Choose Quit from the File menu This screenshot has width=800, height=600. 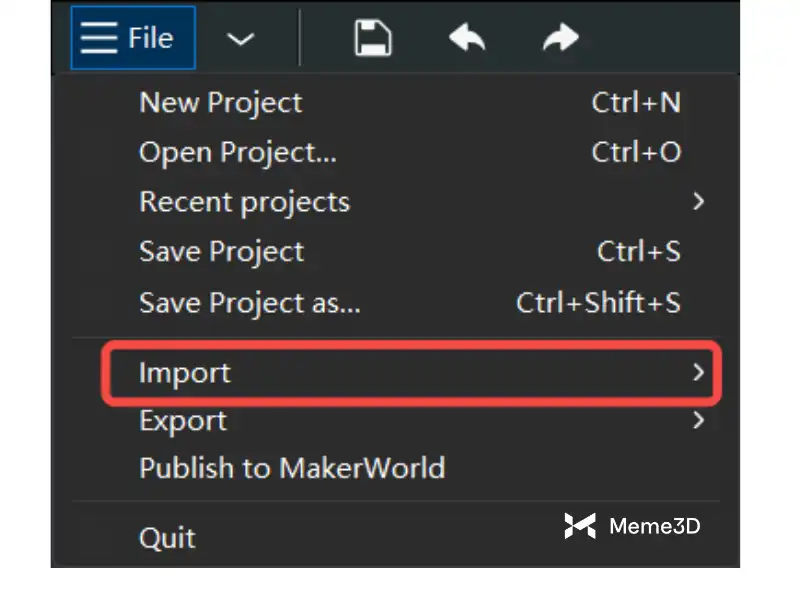coord(167,538)
